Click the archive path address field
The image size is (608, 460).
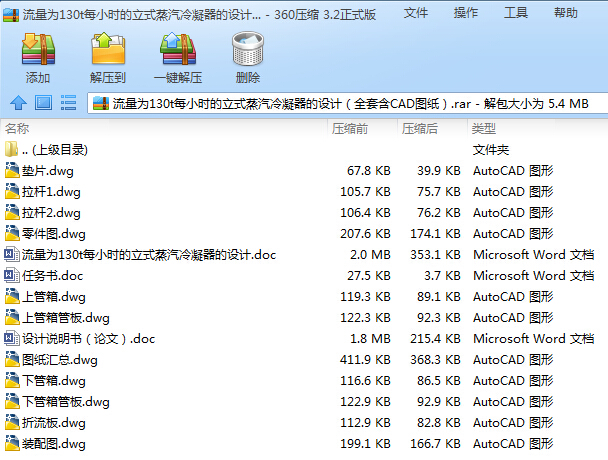click(x=348, y=104)
